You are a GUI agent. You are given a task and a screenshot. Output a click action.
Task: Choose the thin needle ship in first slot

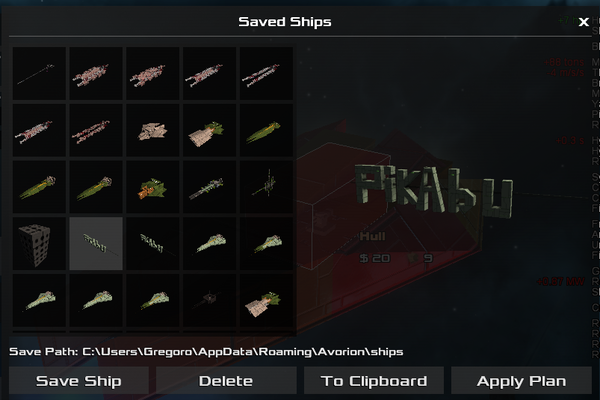pyautogui.click(x=39, y=73)
